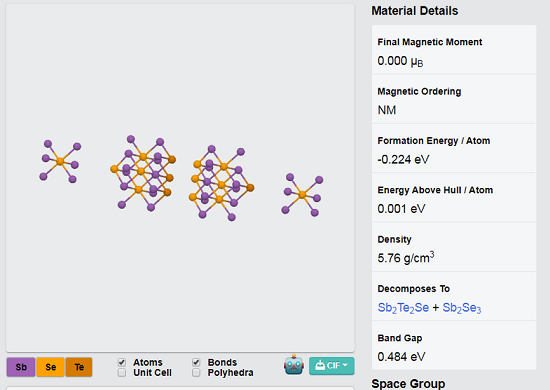550x390 pixels.
Task: Uncheck the Bonds checkbox
Action: [x=196, y=362]
